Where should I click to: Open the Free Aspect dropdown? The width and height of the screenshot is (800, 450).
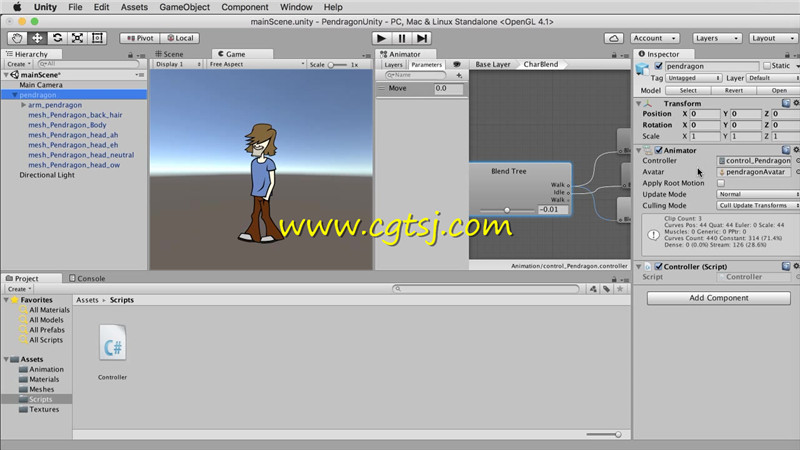(257, 64)
